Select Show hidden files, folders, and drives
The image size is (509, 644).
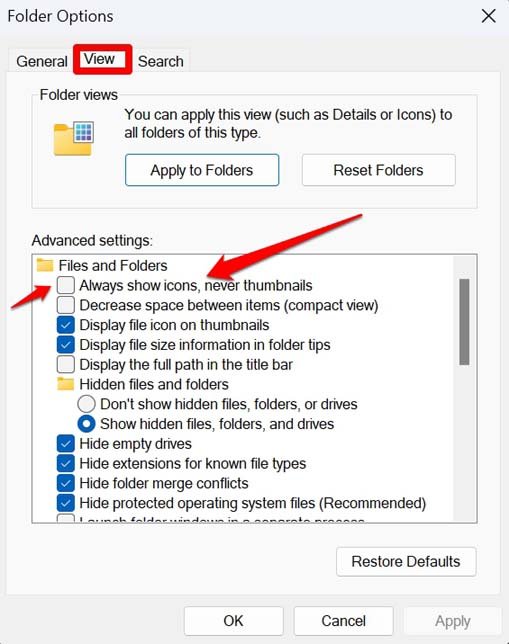[x=86, y=424]
